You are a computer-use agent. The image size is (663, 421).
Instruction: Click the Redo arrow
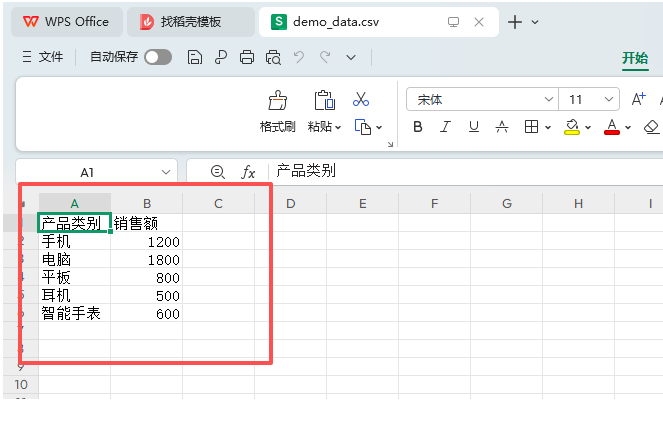point(325,57)
